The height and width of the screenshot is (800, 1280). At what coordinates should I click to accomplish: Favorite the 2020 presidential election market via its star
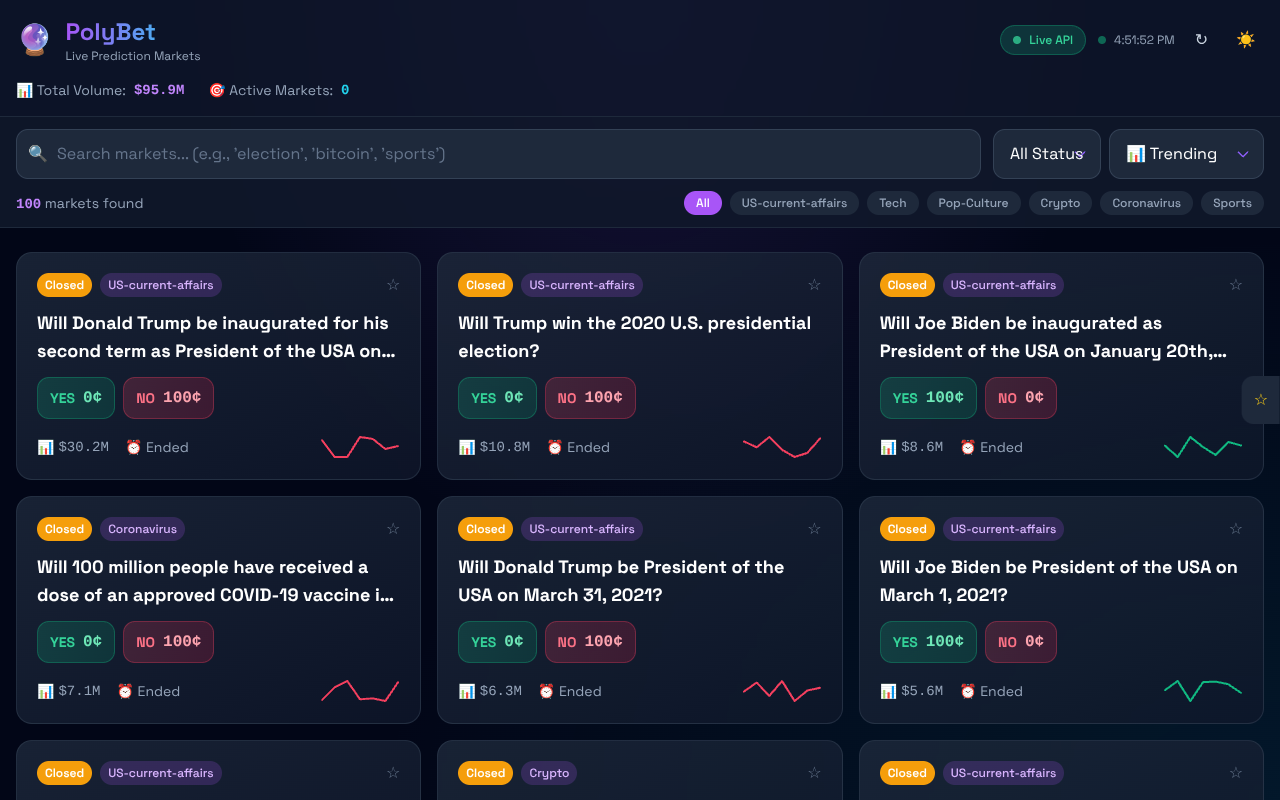click(x=814, y=285)
